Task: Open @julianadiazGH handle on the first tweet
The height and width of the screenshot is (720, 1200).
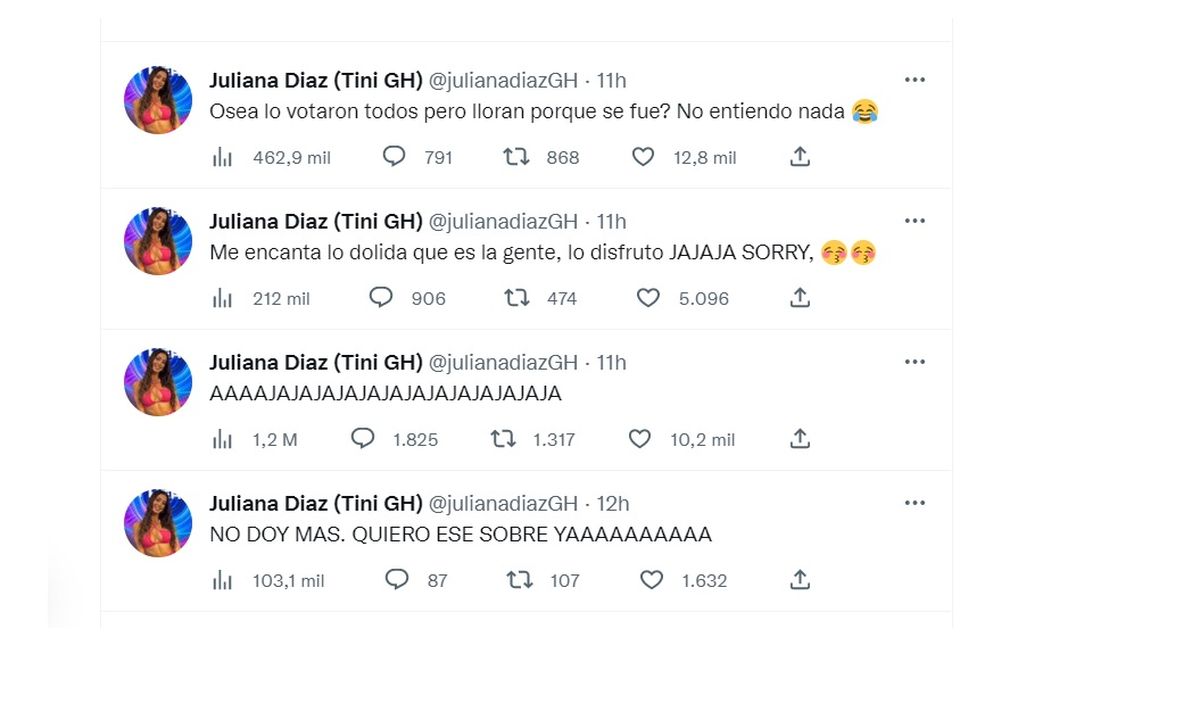Action: tap(503, 80)
